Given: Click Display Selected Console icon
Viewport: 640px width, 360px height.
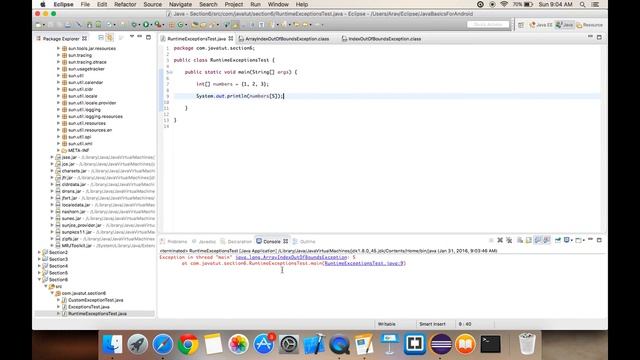Looking at the screenshot, I should pyautogui.click(x=567, y=240).
